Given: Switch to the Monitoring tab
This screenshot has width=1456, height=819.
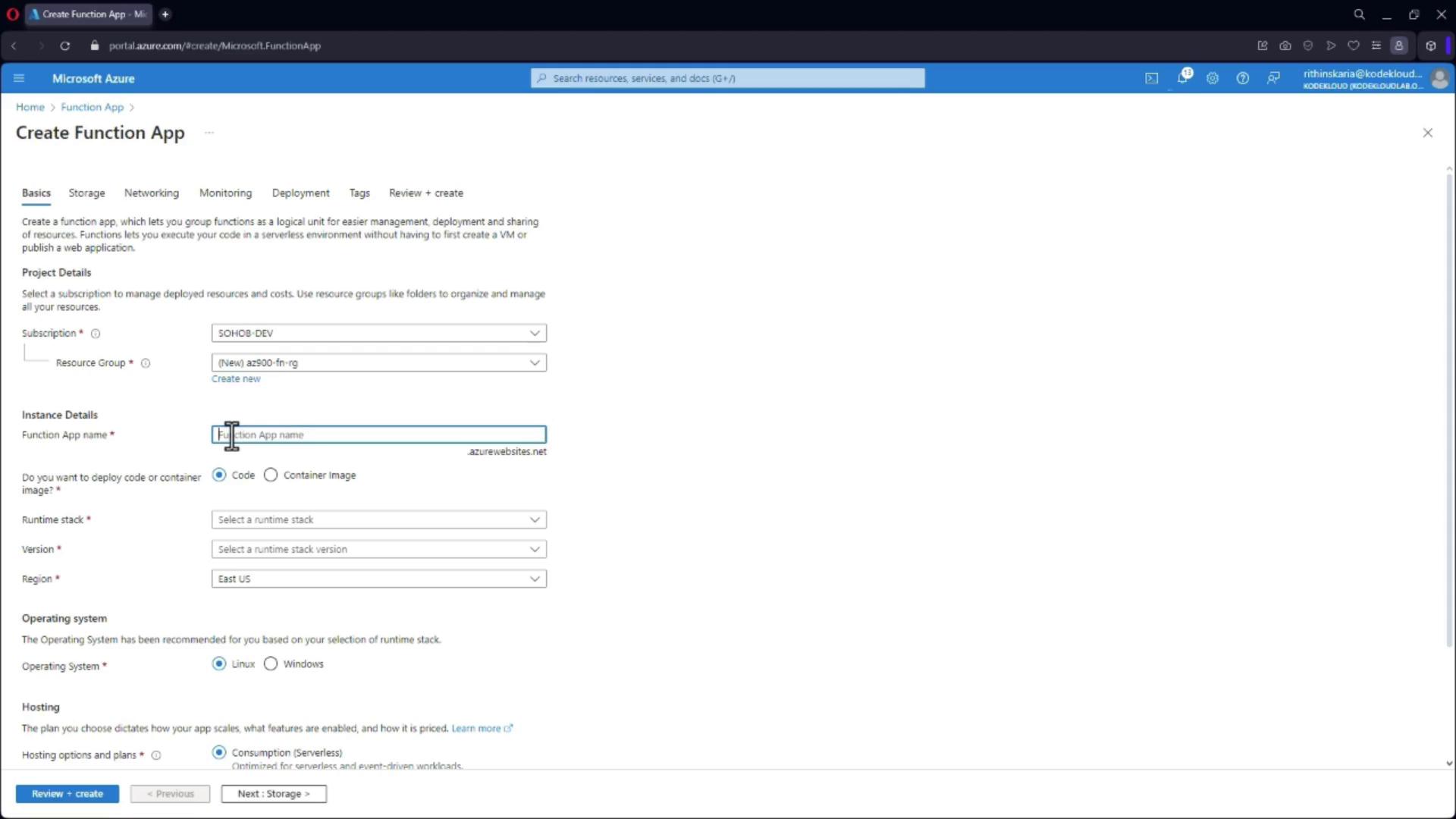Looking at the screenshot, I should coord(225,193).
